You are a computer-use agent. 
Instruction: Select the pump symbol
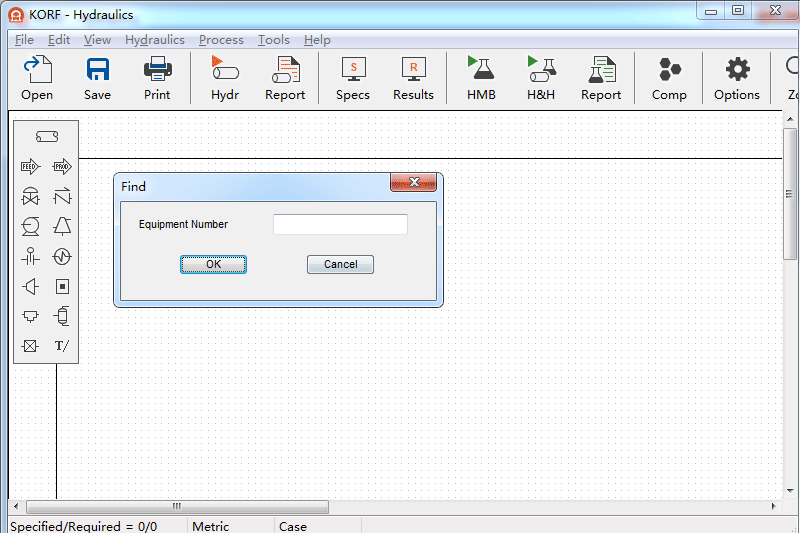point(31,226)
